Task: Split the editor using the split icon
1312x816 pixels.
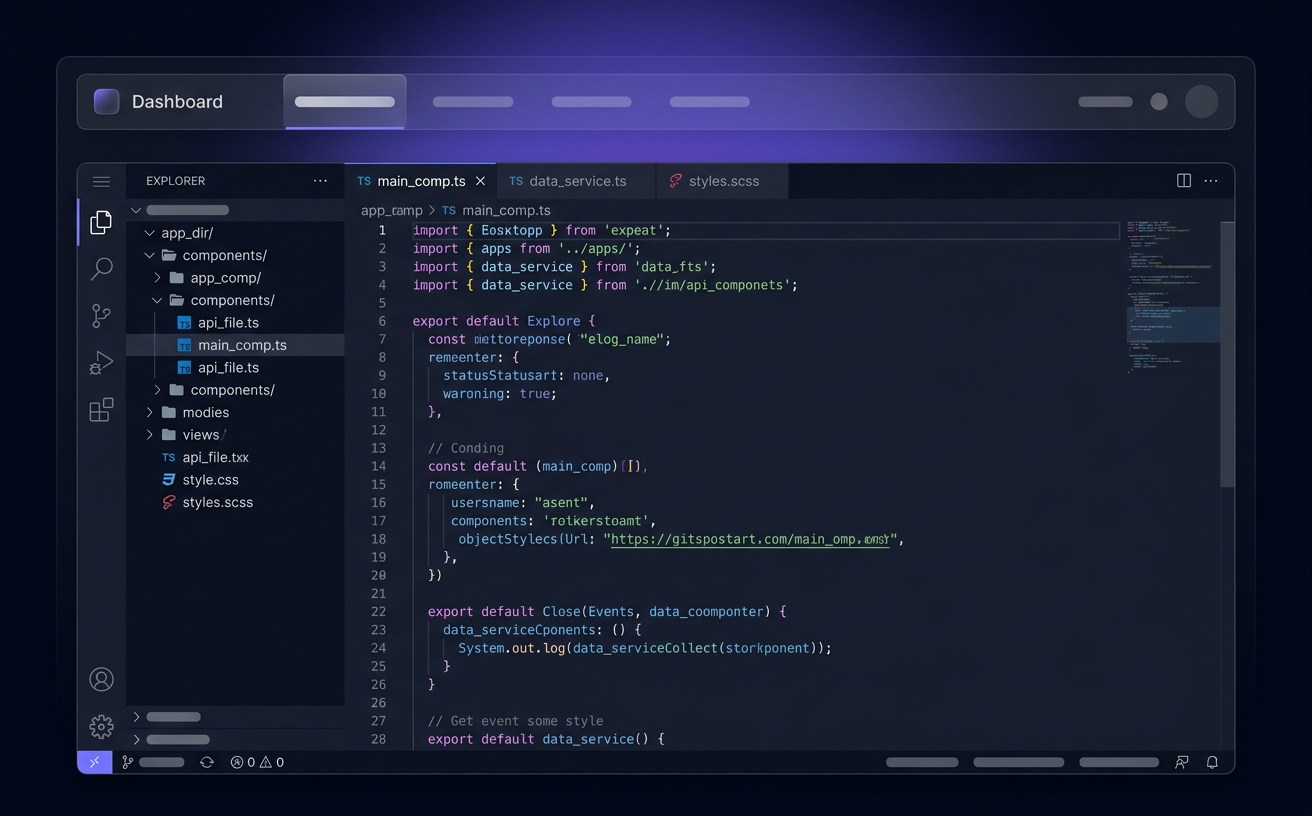Action: (x=1183, y=181)
